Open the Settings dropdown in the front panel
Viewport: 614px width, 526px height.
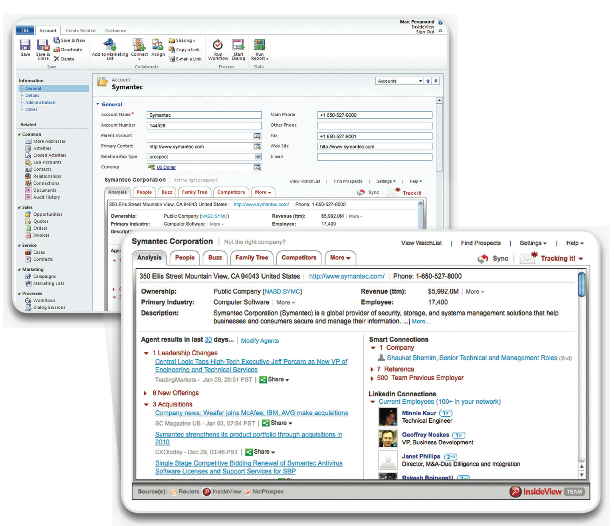coord(533,243)
